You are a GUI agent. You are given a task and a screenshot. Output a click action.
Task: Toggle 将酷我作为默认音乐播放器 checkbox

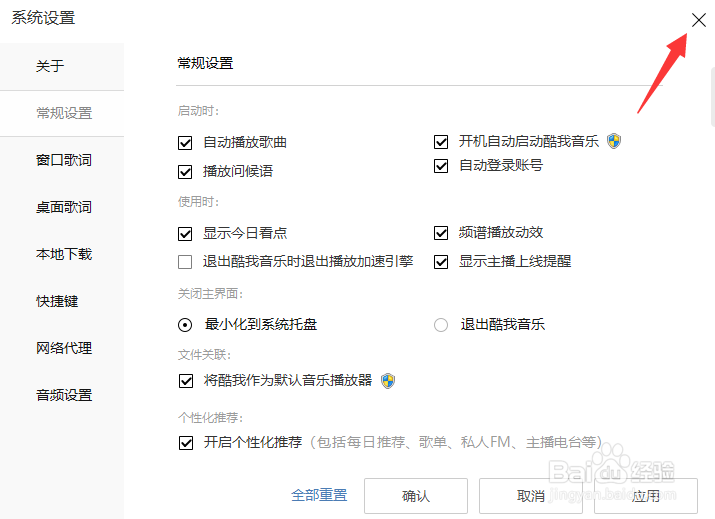(186, 381)
